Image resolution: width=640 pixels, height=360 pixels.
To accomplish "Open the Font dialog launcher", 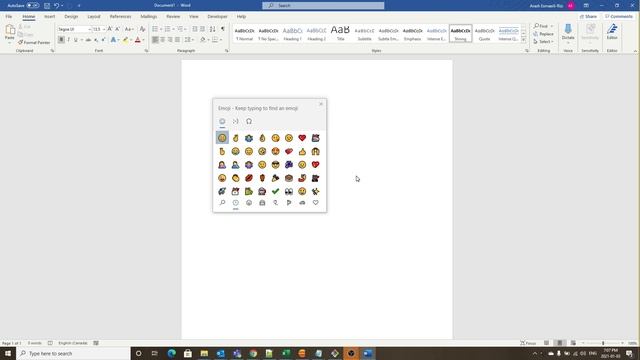I will pos(147,51).
